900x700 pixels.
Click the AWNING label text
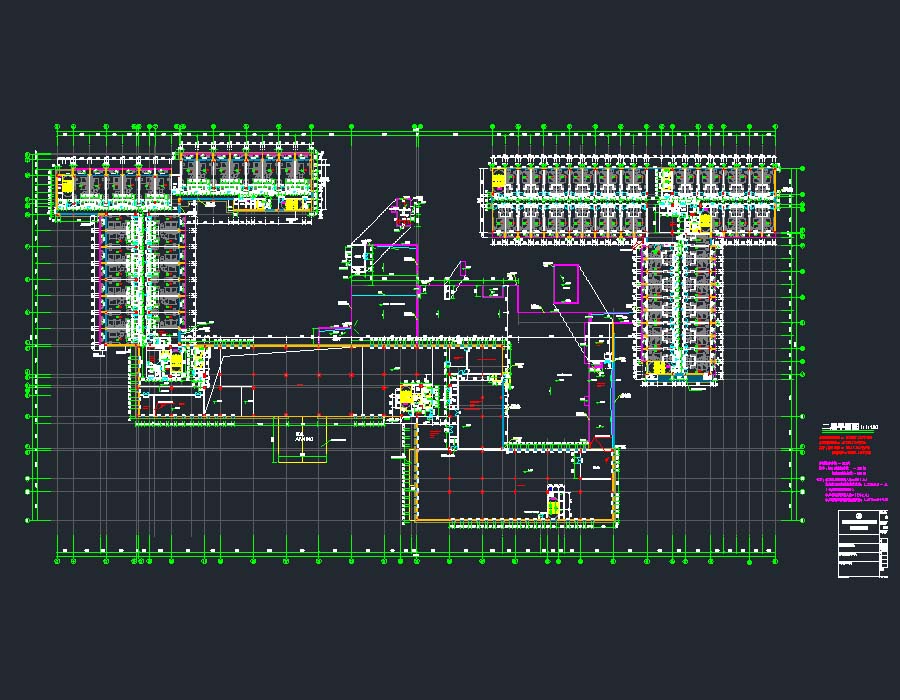pos(304,438)
